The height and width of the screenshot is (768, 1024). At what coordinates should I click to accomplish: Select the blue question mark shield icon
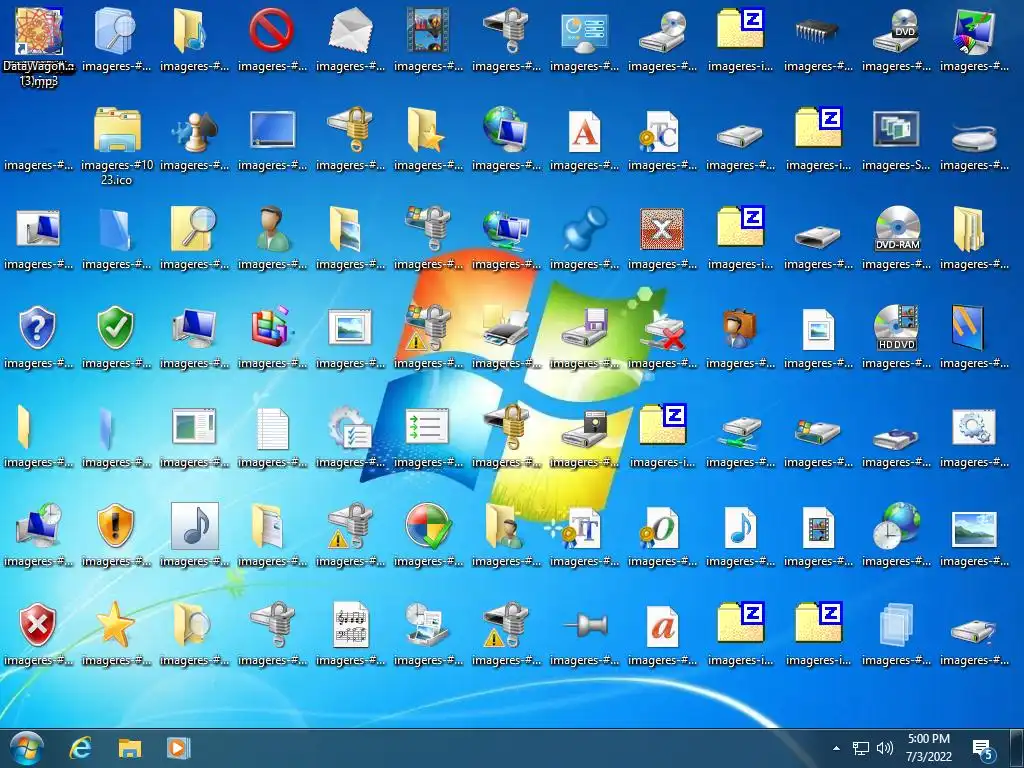pyautogui.click(x=37, y=328)
